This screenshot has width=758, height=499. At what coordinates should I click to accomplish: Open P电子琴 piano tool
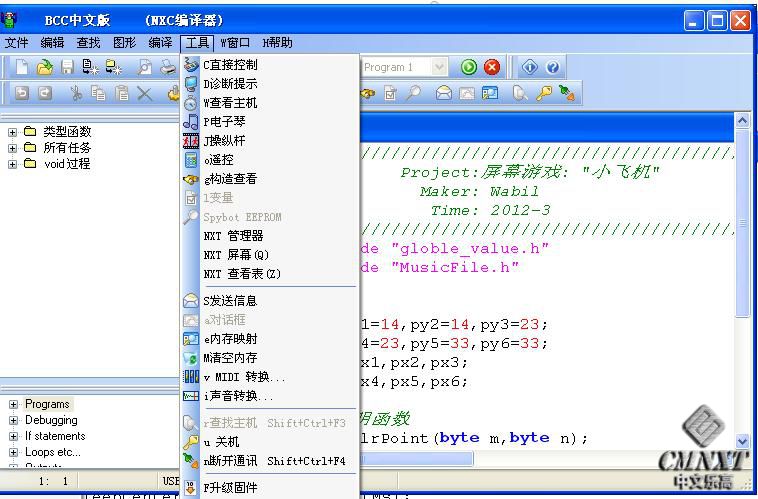[270, 121]
